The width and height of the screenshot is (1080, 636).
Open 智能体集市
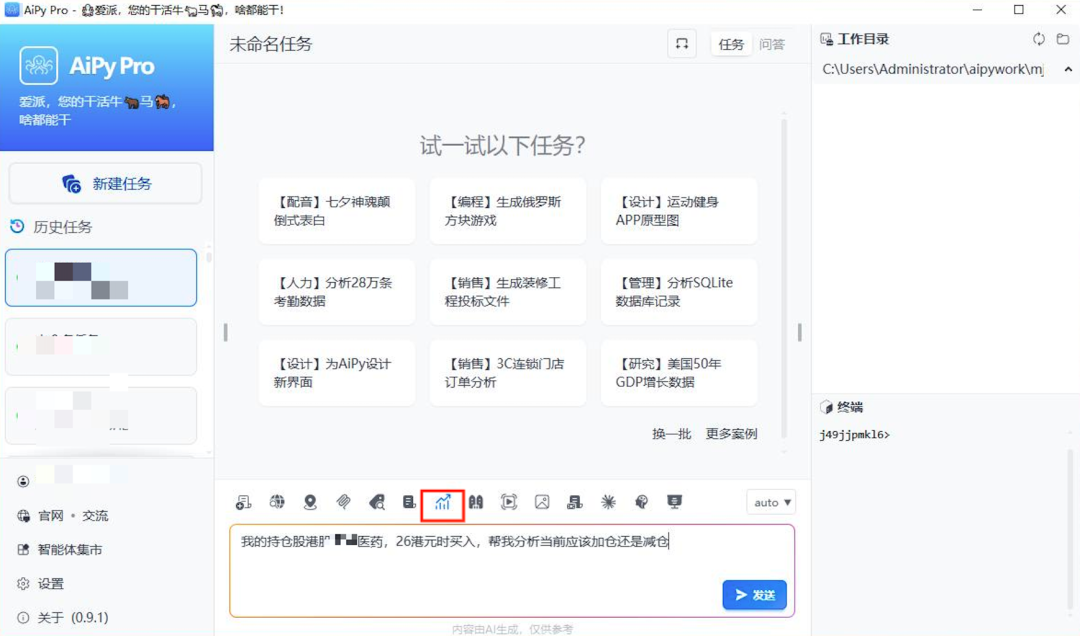click(x=70, y=549)
